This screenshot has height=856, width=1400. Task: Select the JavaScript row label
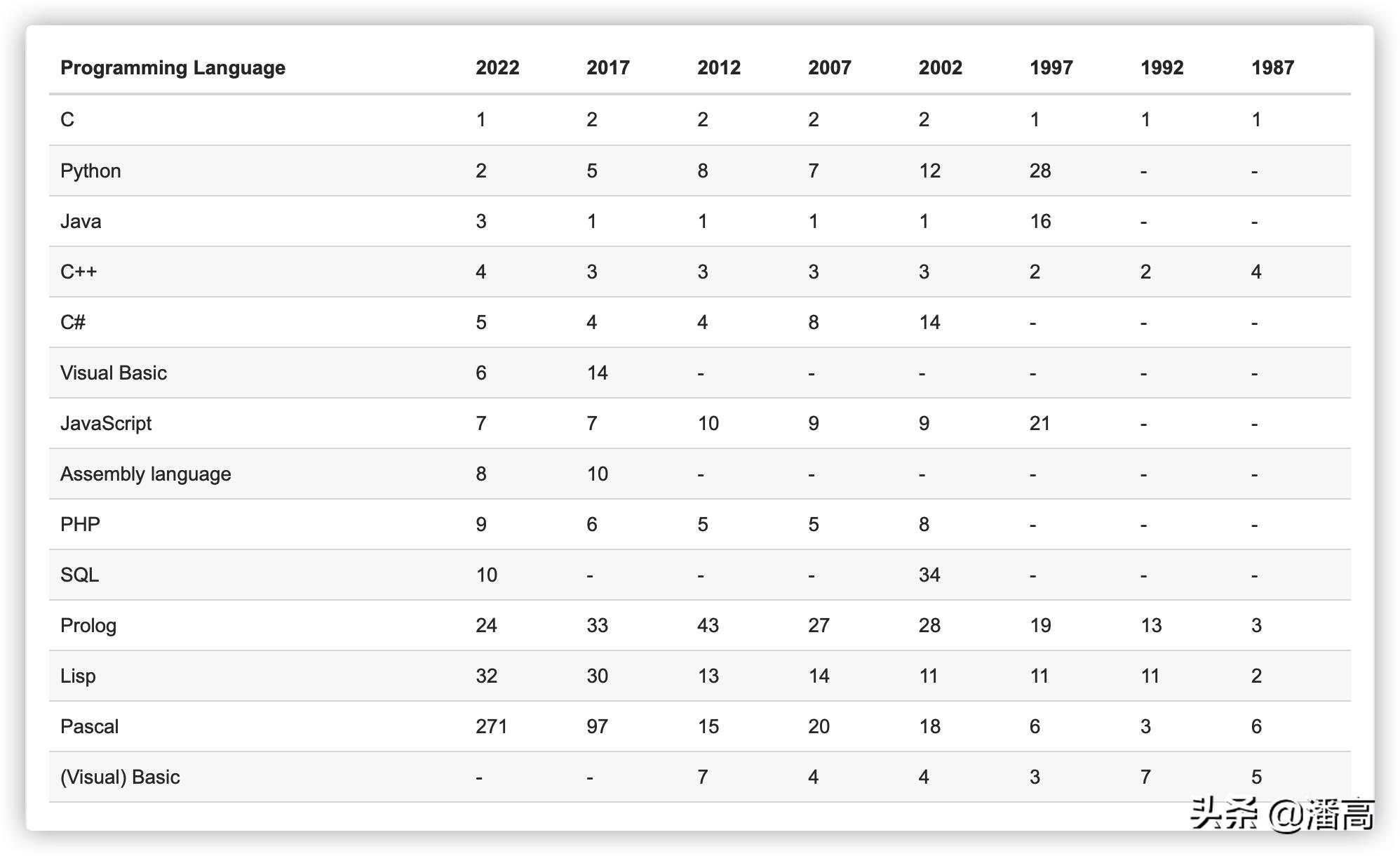pos(106,424)
